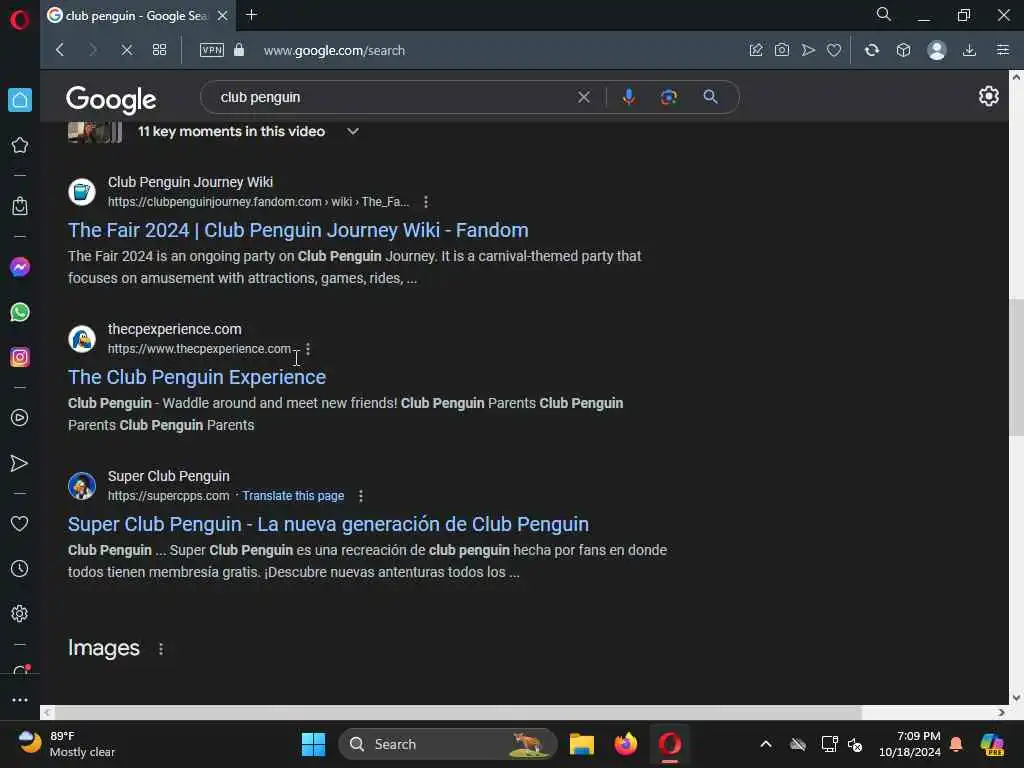1024x768 pixels.
Task: Start Google voice search microphone
Action: [x=628, y=97]
